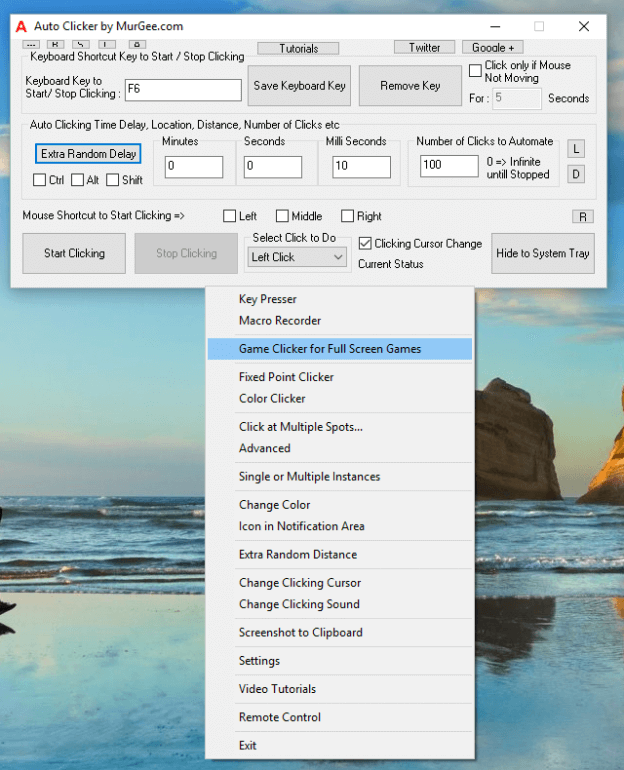Open Video Tutorials menu item

(340, 689)
